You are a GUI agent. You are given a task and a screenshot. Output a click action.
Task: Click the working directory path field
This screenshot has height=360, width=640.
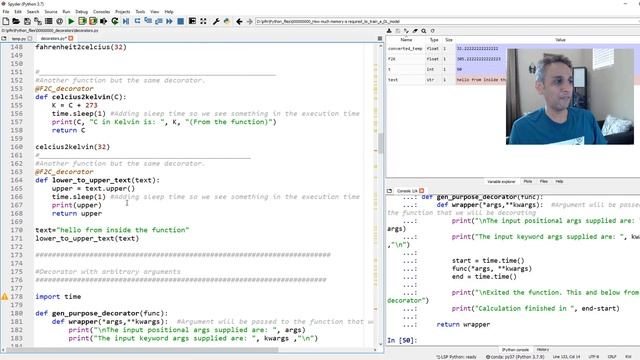447,21
